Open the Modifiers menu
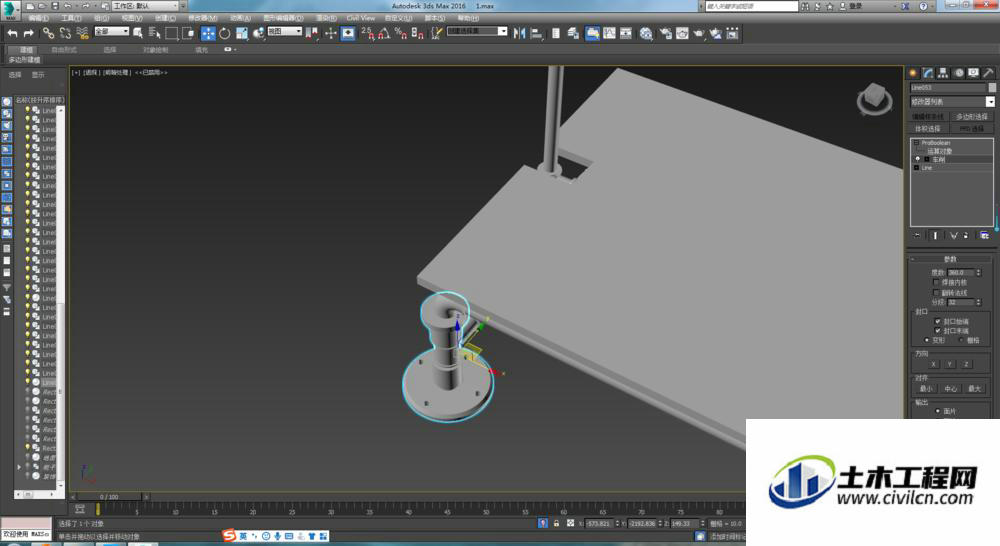 [x=202, y=18]
